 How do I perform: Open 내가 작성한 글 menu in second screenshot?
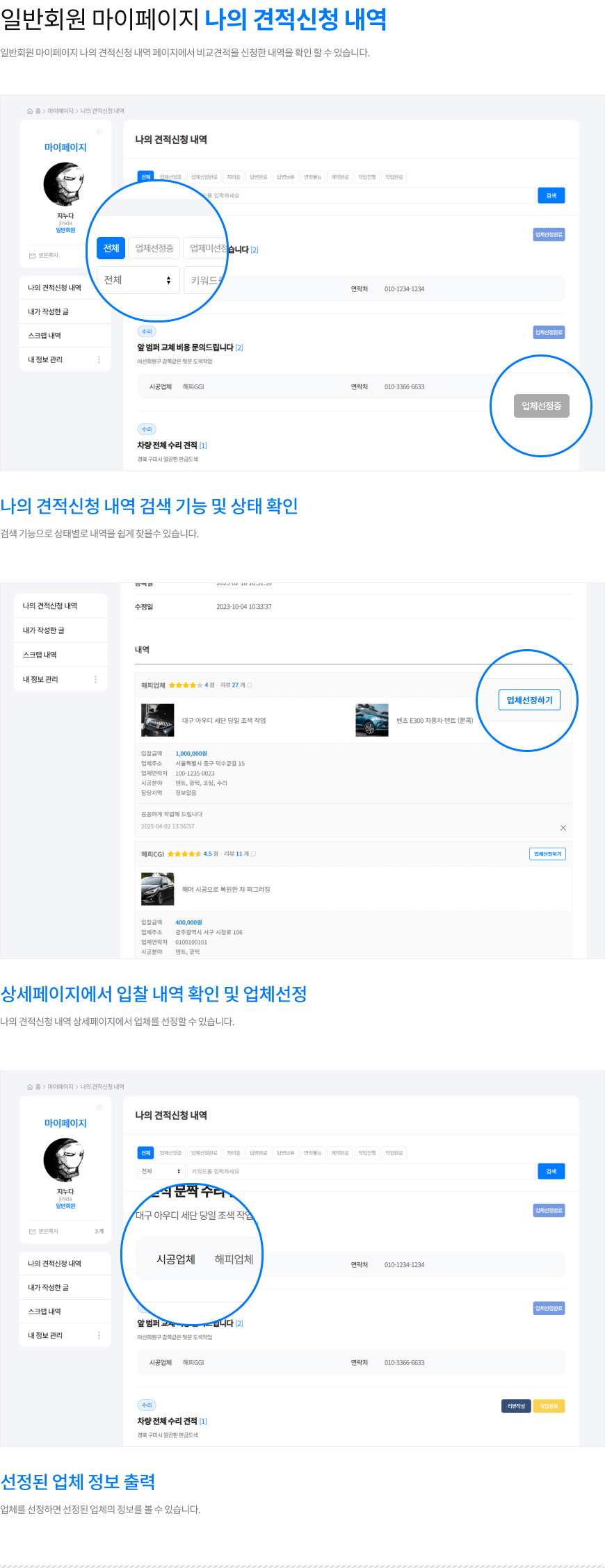pos(60,630)
